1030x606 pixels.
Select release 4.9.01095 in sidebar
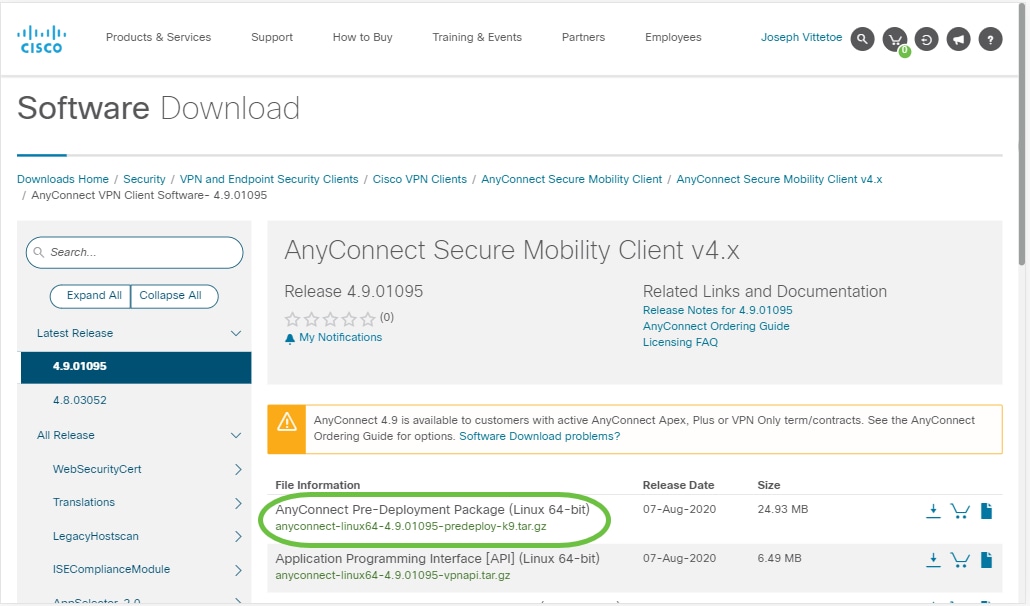(136, 367)
